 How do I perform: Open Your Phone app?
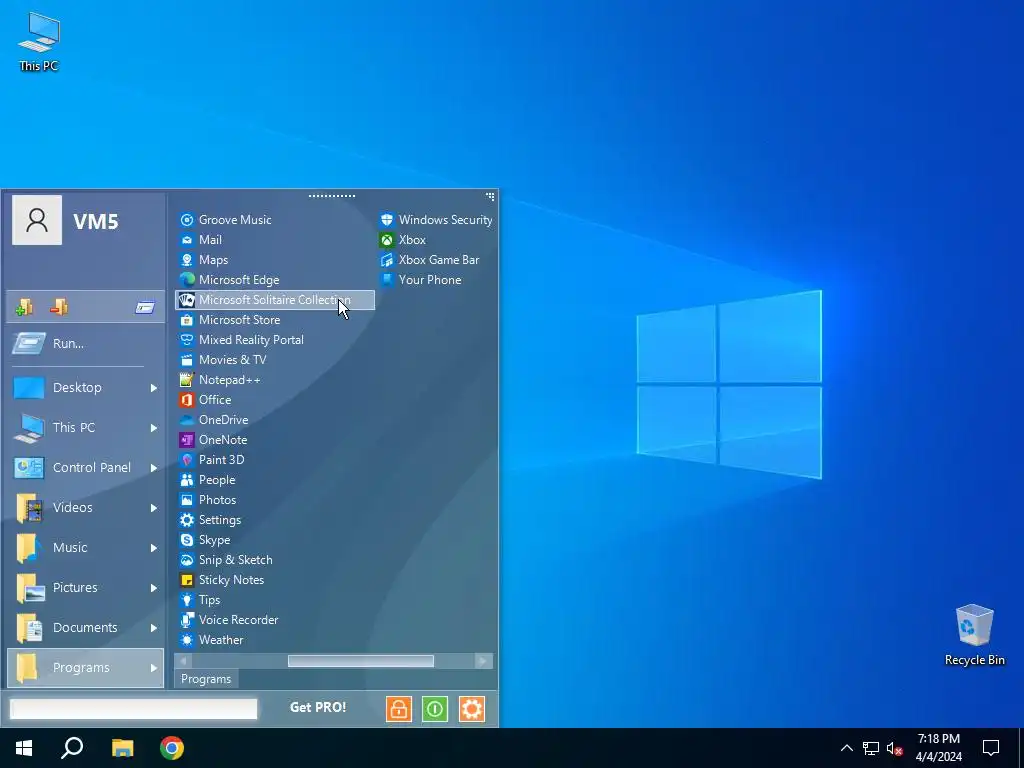pyautogui.click(x=421, y=280)
